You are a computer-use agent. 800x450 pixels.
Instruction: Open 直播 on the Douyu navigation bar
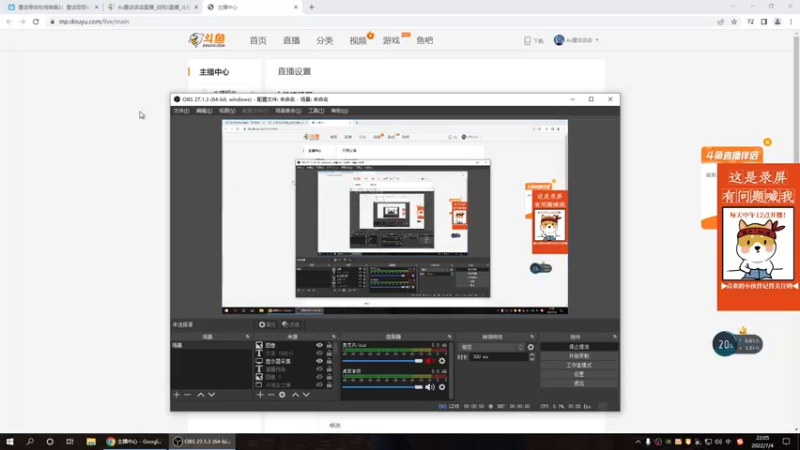coord(291,40)
